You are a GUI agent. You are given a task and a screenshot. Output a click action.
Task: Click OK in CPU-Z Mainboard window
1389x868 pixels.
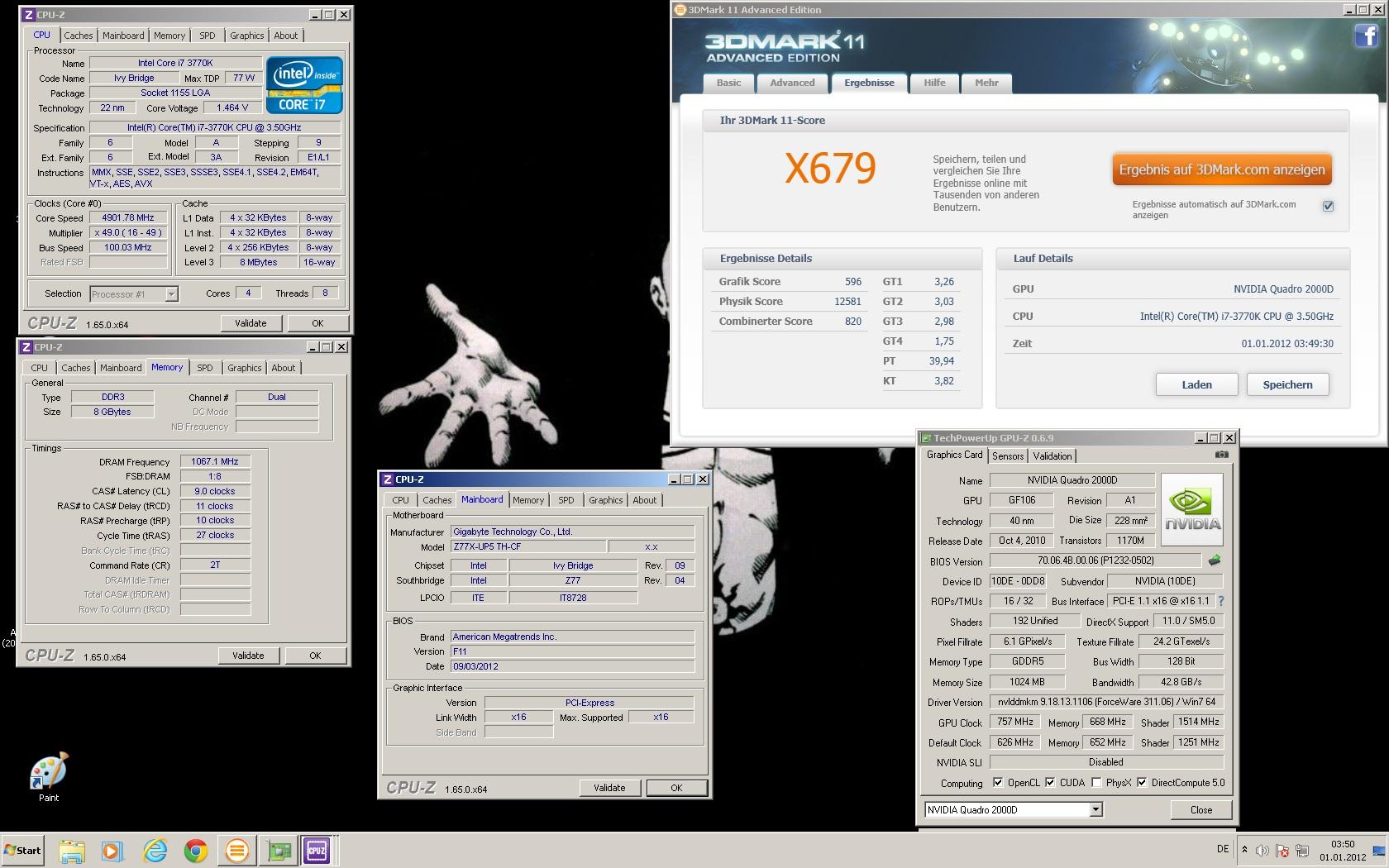[x=676, y=788]
